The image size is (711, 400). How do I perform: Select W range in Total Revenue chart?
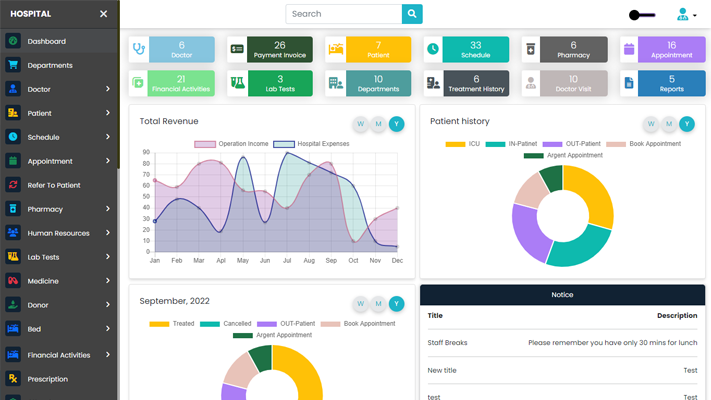(360, 124)
